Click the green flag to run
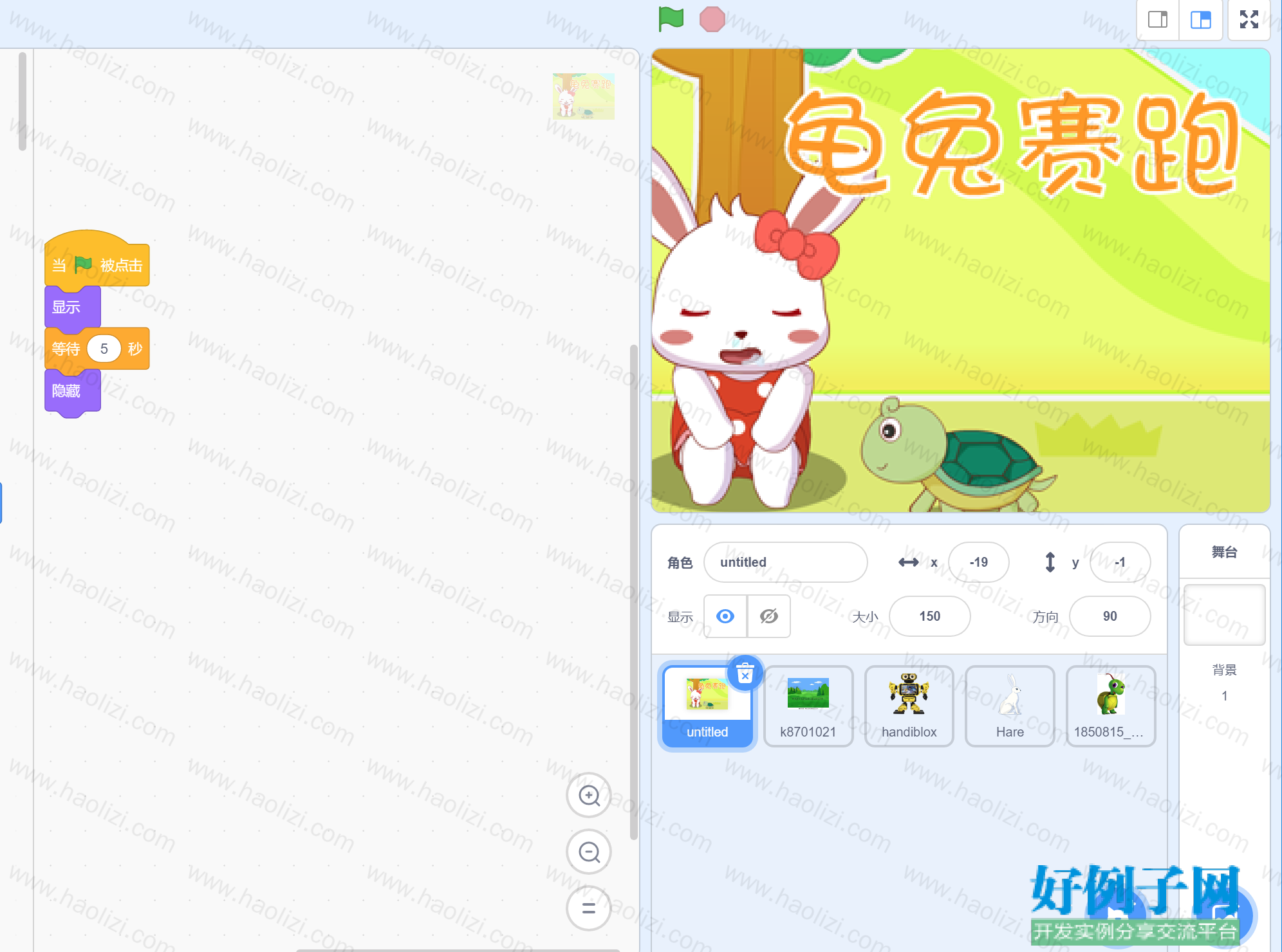The width and height of the screenshot is (1282, 952). pyautogui.click(x=671, y=19)
